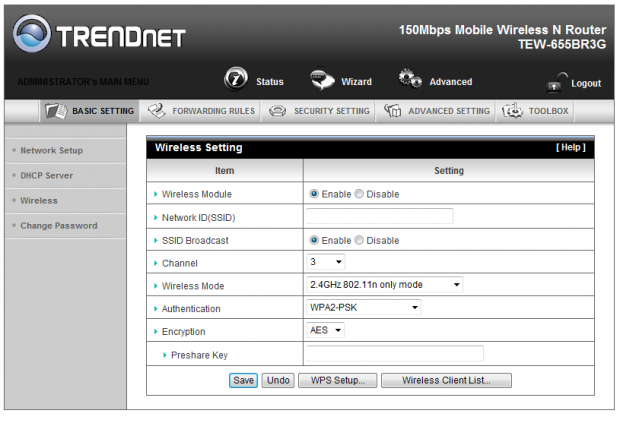The image size is (620, 423).
Task: Click the Setting column header
Action: coord(449,171)
